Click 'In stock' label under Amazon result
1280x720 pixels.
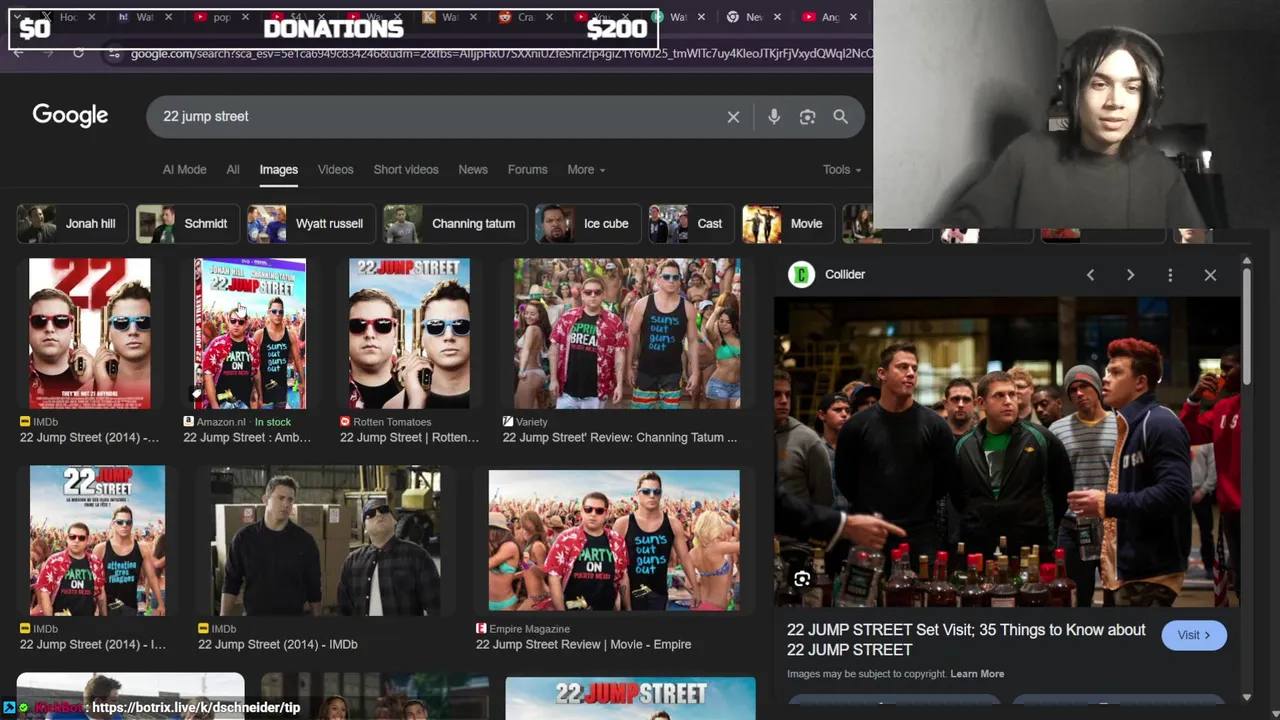pos(272,422)
